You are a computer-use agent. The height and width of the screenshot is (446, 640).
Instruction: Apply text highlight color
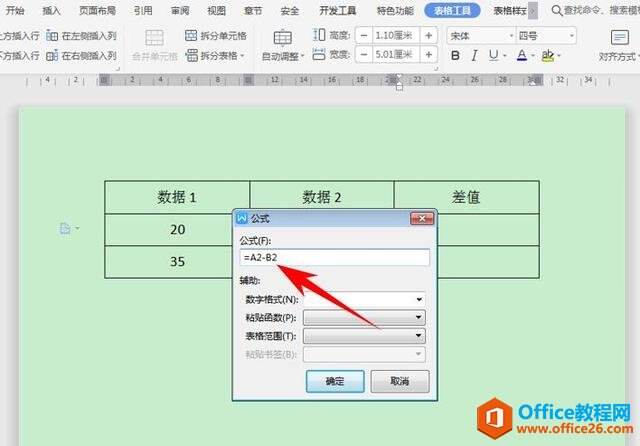(548, 55)
